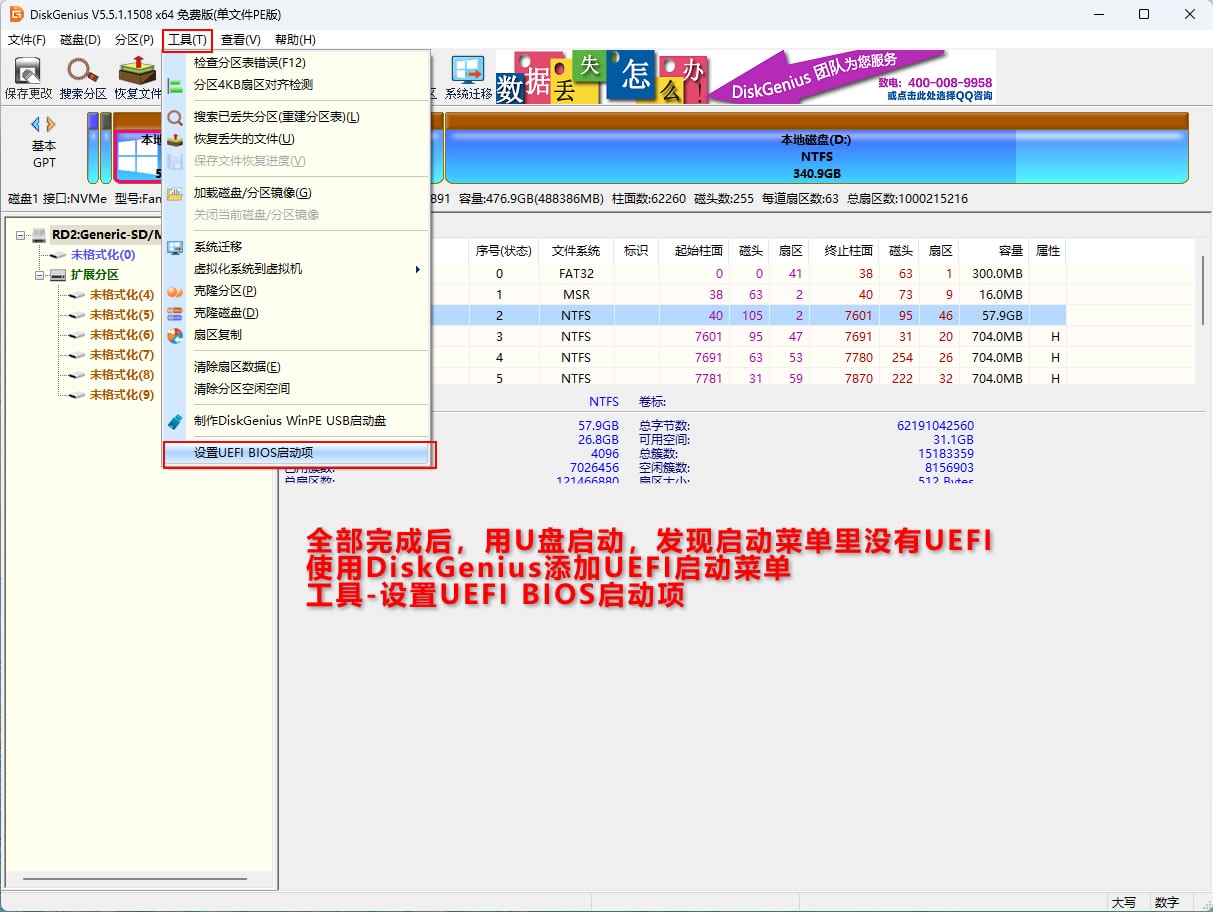Click 设置UEFI BIOS启动项 menu item
Image resolution: width=1213 pixels, height=912 pixels.
tap(253, 453)
